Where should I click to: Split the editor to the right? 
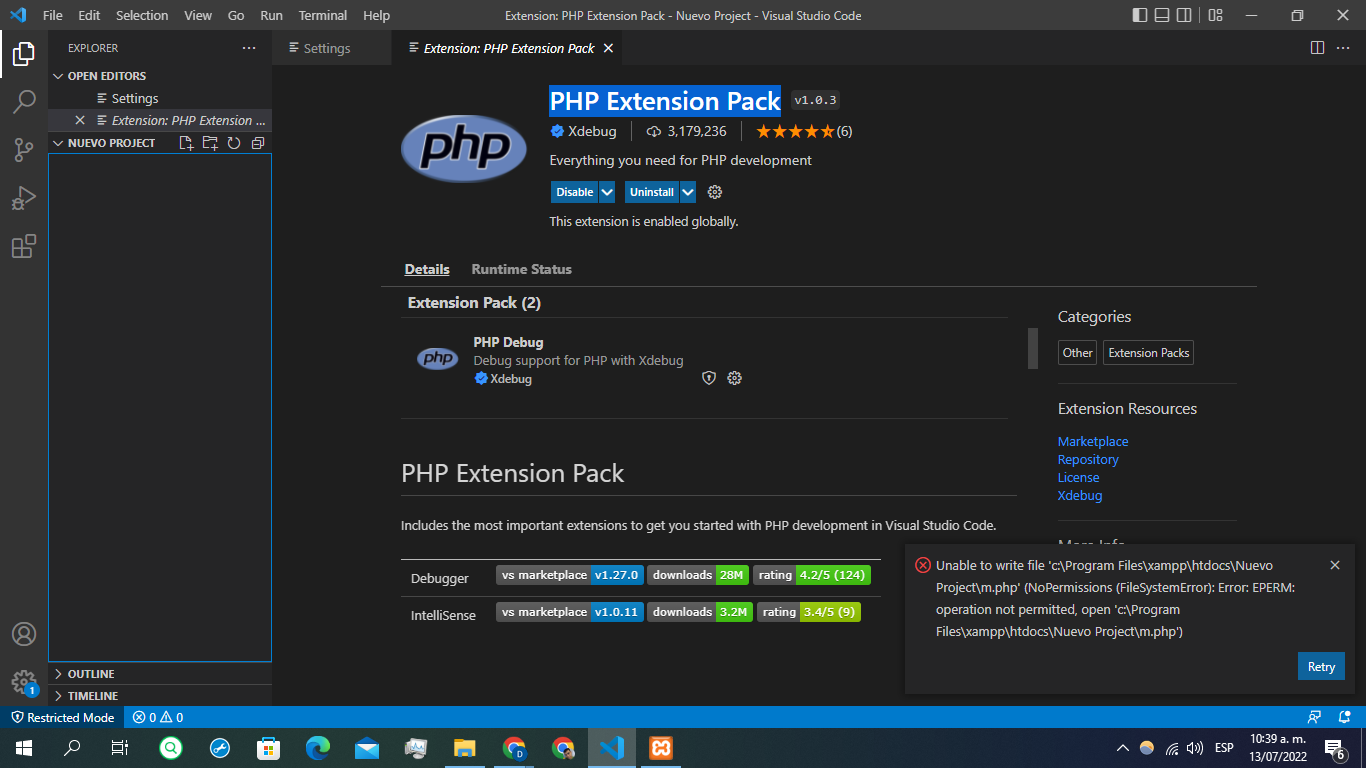(x=1318, y=48)
